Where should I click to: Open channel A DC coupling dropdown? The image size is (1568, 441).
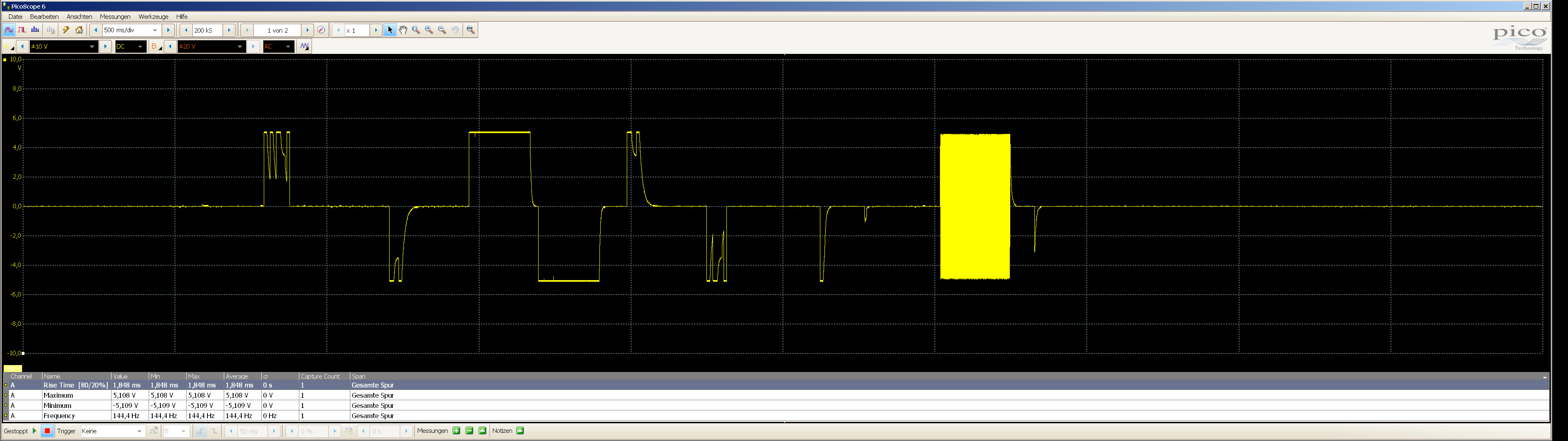tap(140, 46)
